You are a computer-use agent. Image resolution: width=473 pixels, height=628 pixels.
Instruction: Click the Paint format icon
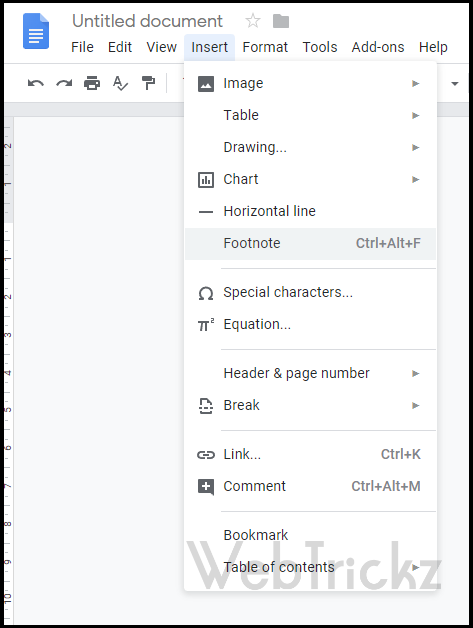coord(149,83)
